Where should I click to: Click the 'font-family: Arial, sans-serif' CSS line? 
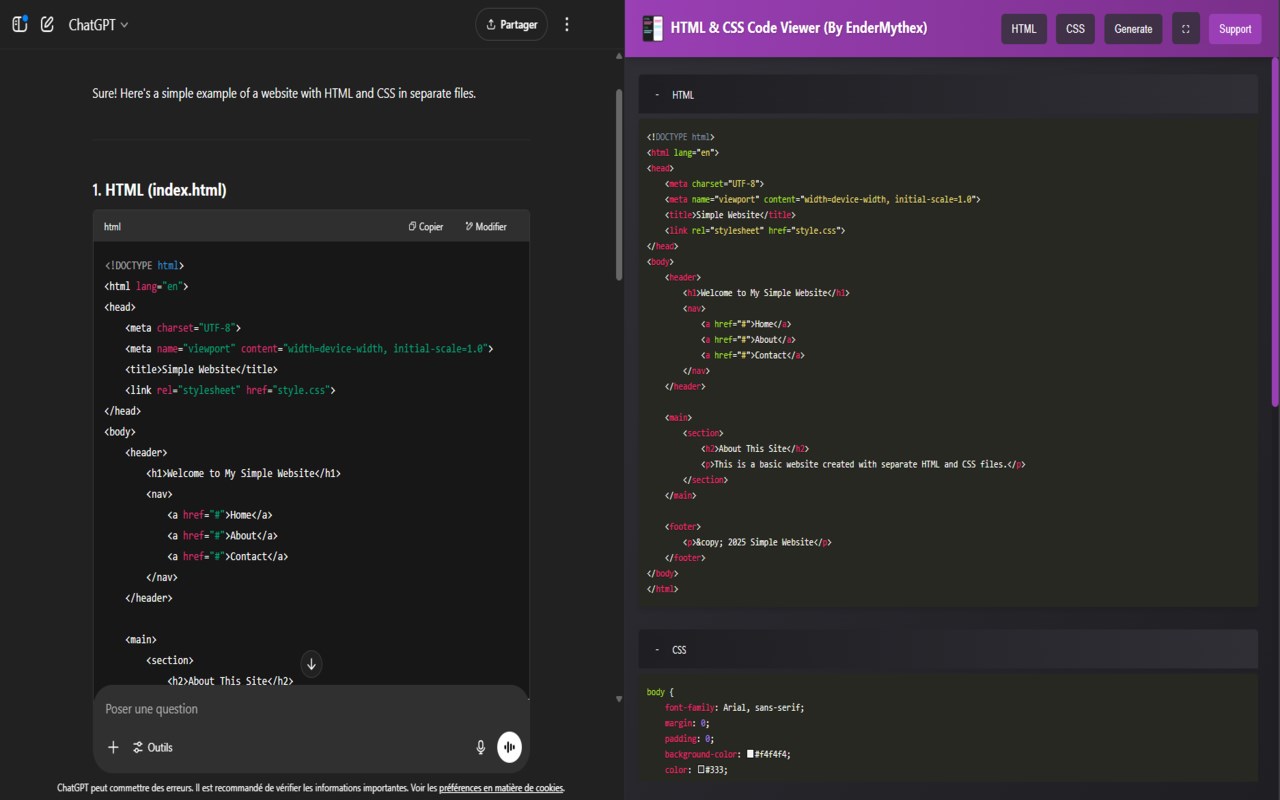(x=734, y=708)
